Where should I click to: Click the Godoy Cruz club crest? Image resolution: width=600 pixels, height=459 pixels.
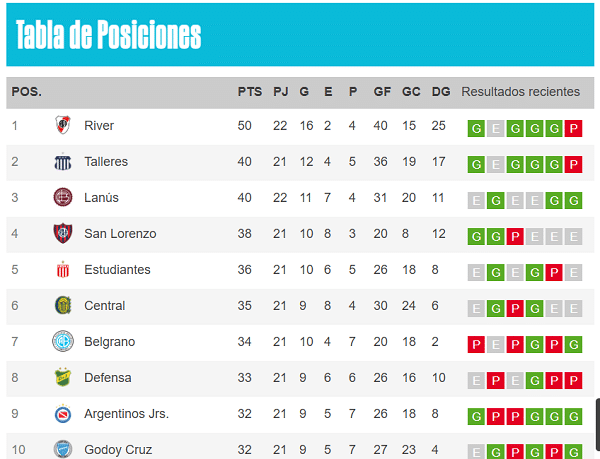63,449
